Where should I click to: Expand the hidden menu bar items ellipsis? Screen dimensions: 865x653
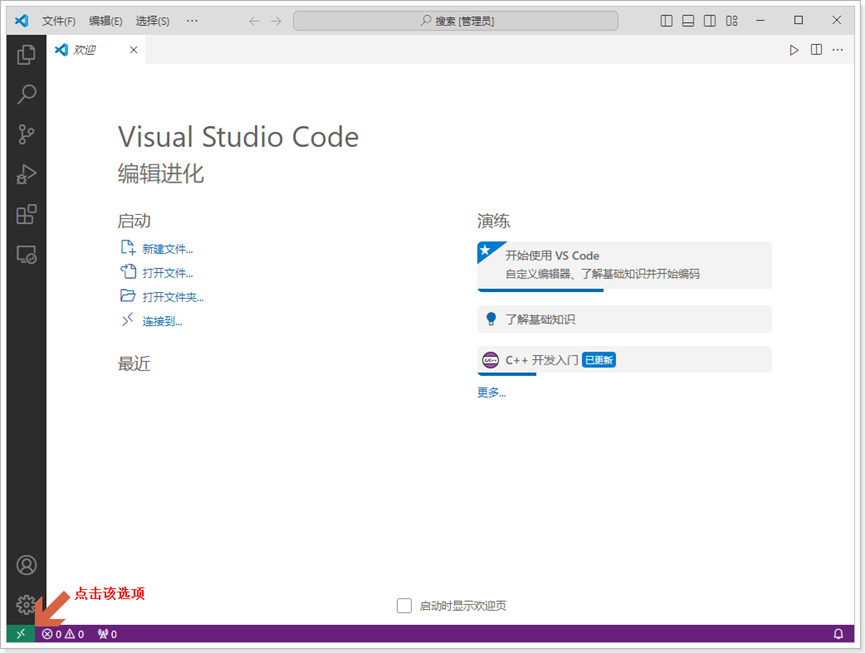pos(192,21)
